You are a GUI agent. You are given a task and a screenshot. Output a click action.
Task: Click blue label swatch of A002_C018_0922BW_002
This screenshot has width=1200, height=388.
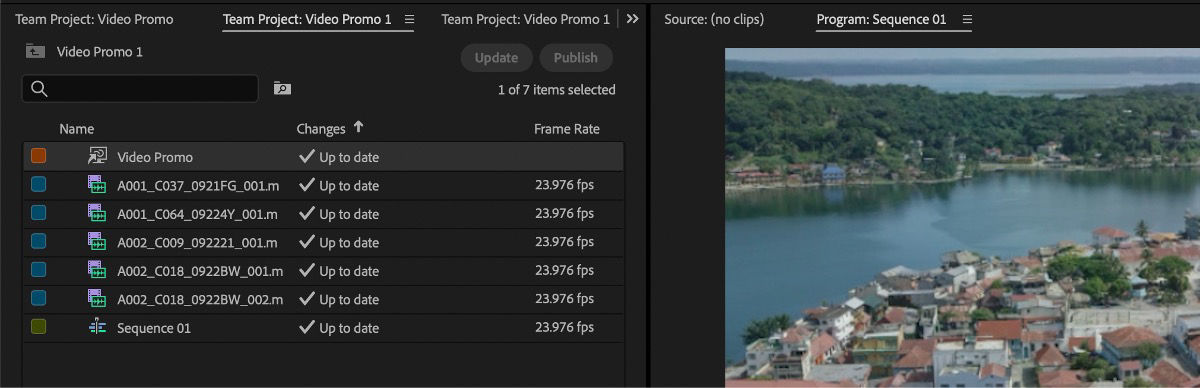point(39,299)
